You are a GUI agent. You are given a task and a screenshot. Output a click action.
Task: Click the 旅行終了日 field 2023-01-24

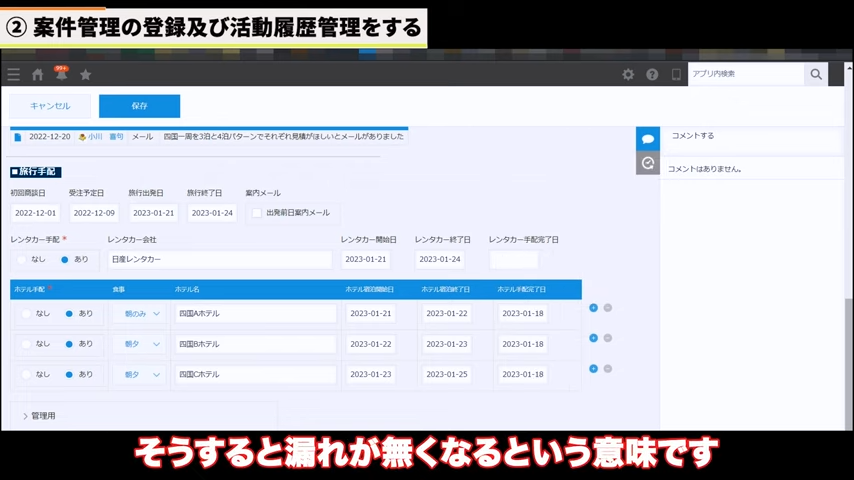click(x=212, y=213)
